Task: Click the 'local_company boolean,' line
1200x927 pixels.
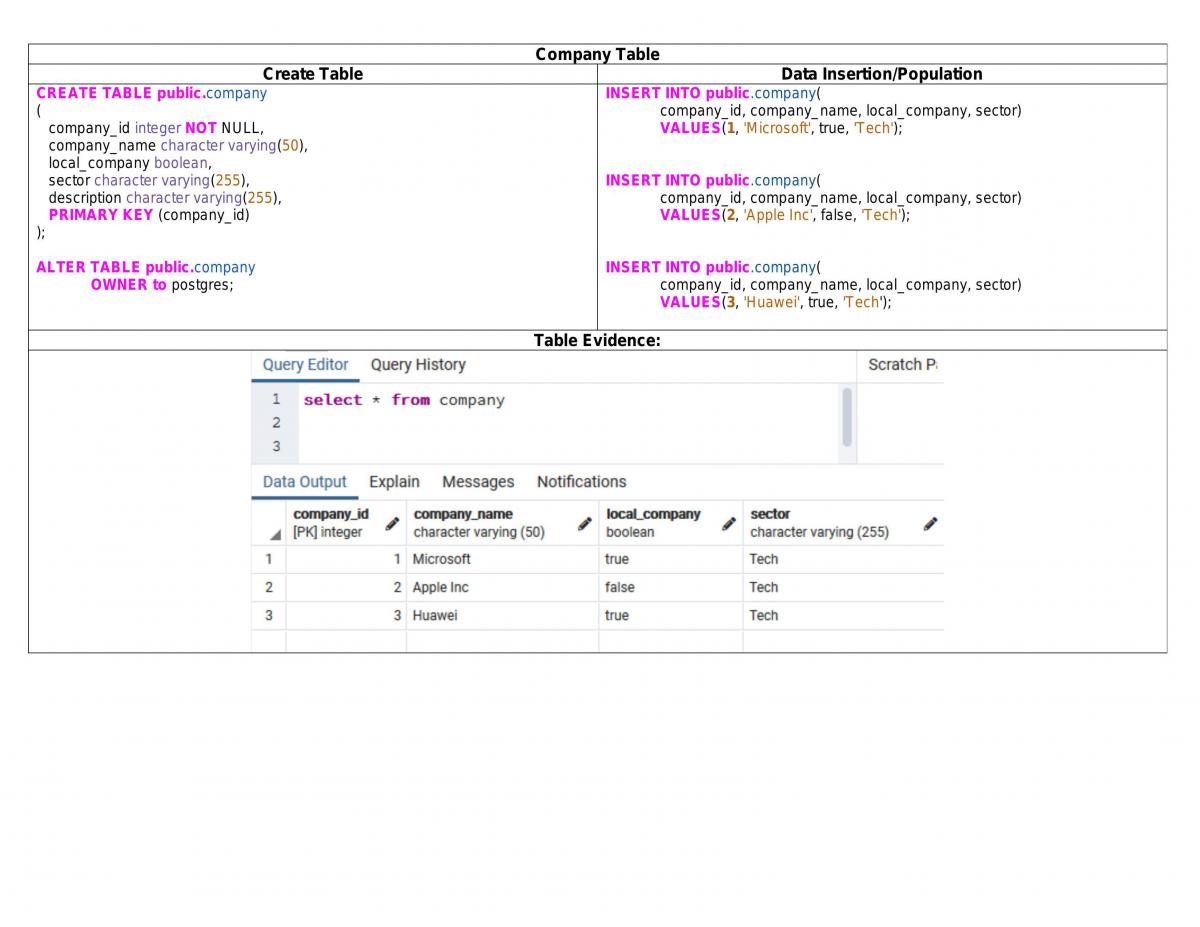Action: click(x=130, y=163)
